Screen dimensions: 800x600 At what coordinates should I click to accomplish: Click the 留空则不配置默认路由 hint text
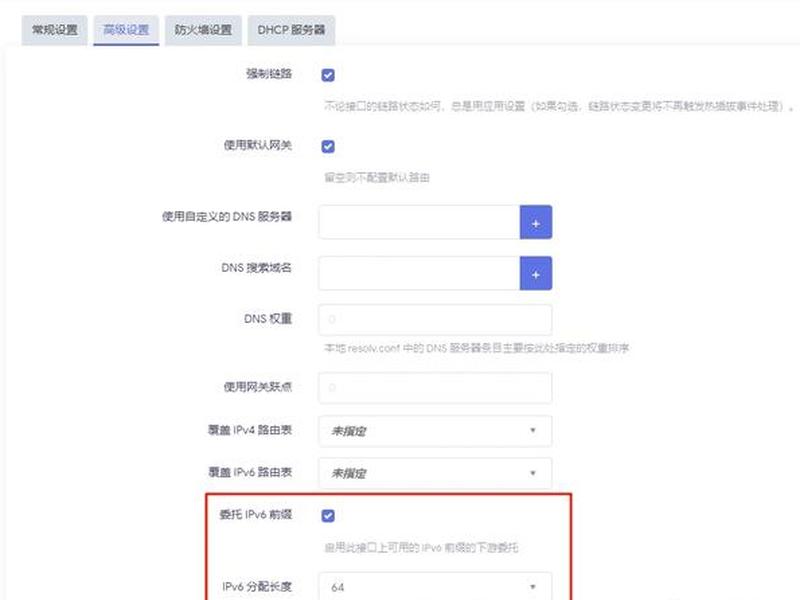(377, 178)
